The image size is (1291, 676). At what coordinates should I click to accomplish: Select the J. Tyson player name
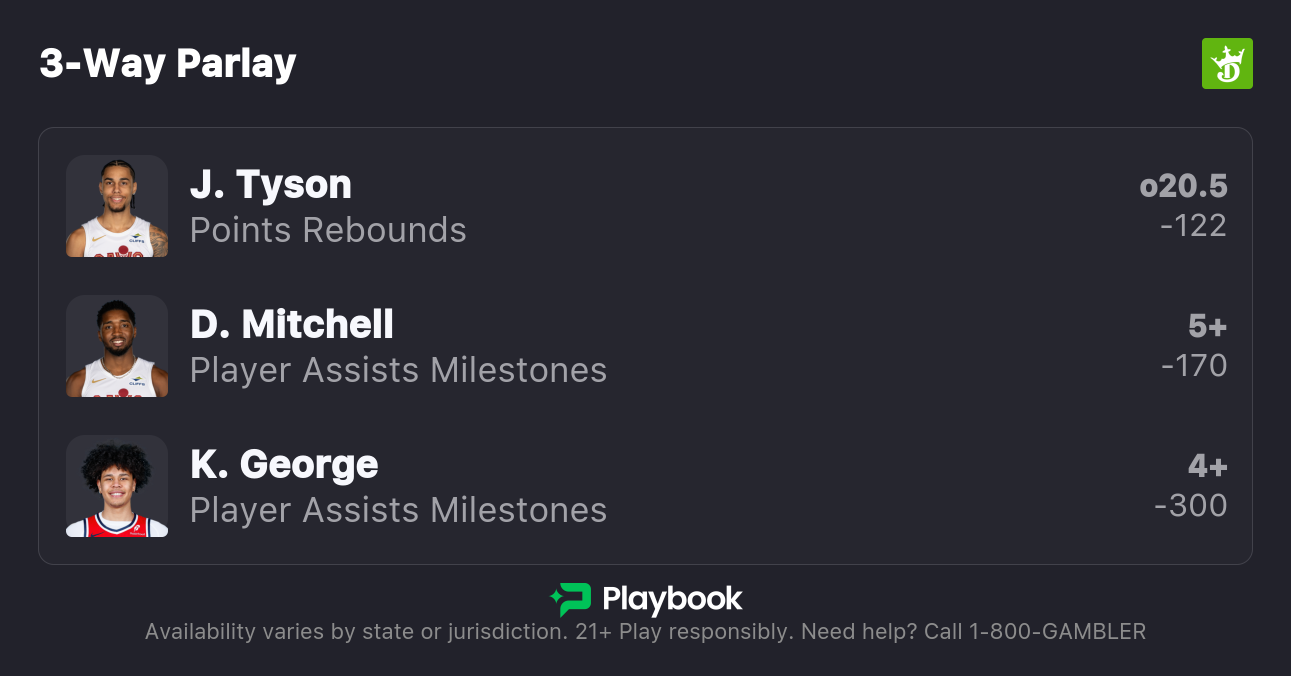[271, 185]
